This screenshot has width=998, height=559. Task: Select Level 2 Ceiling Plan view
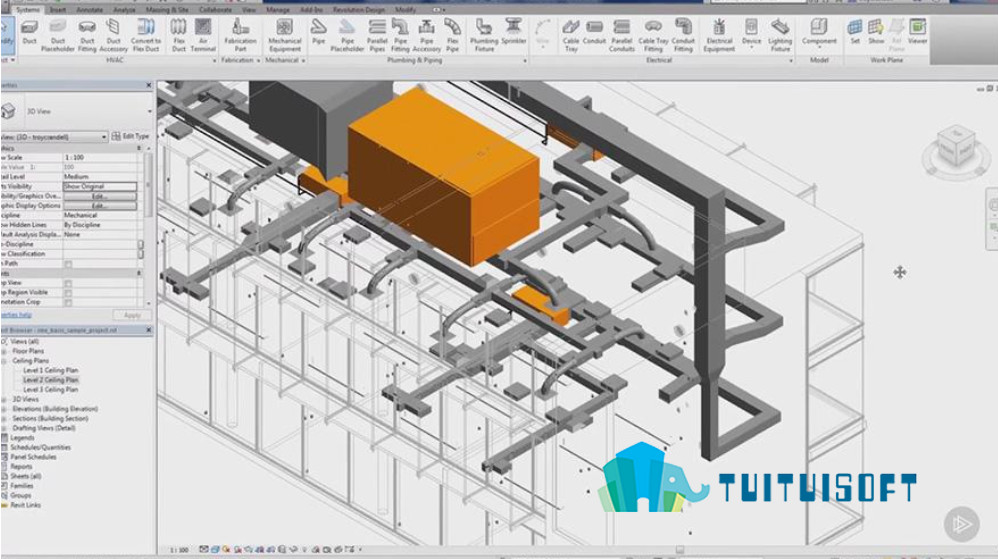(50, 379)
